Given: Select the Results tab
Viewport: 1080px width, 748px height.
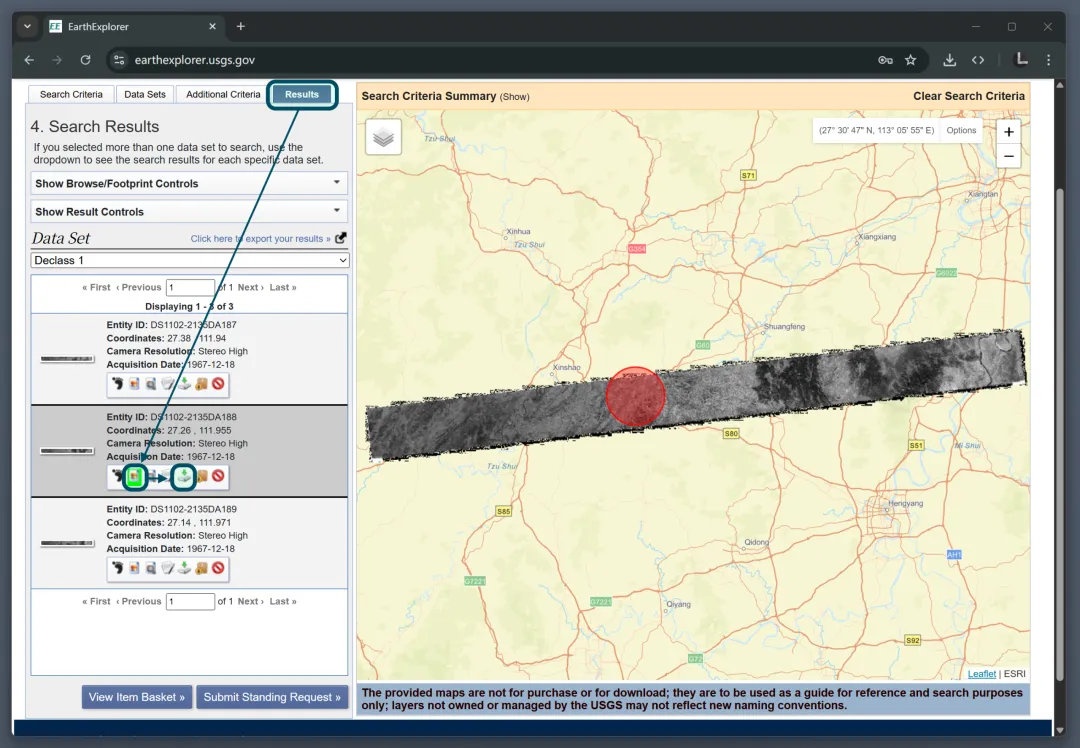Looking at the screenshot, I should pos(302,94).
